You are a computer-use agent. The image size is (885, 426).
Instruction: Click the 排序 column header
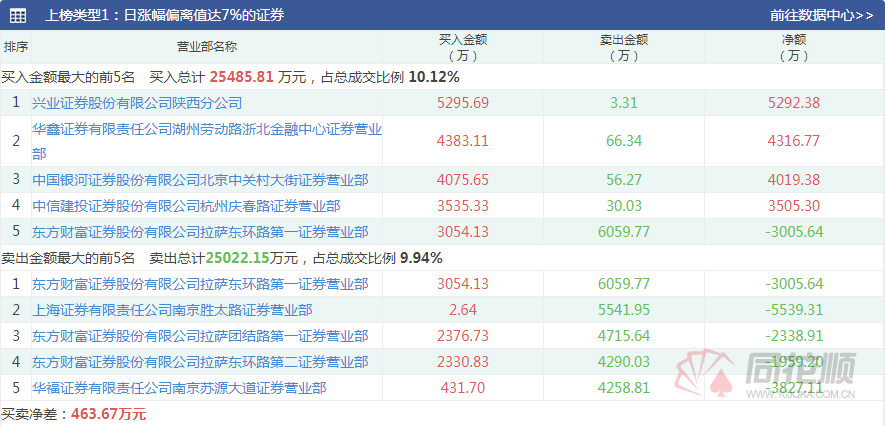click(x=16, y=47)
